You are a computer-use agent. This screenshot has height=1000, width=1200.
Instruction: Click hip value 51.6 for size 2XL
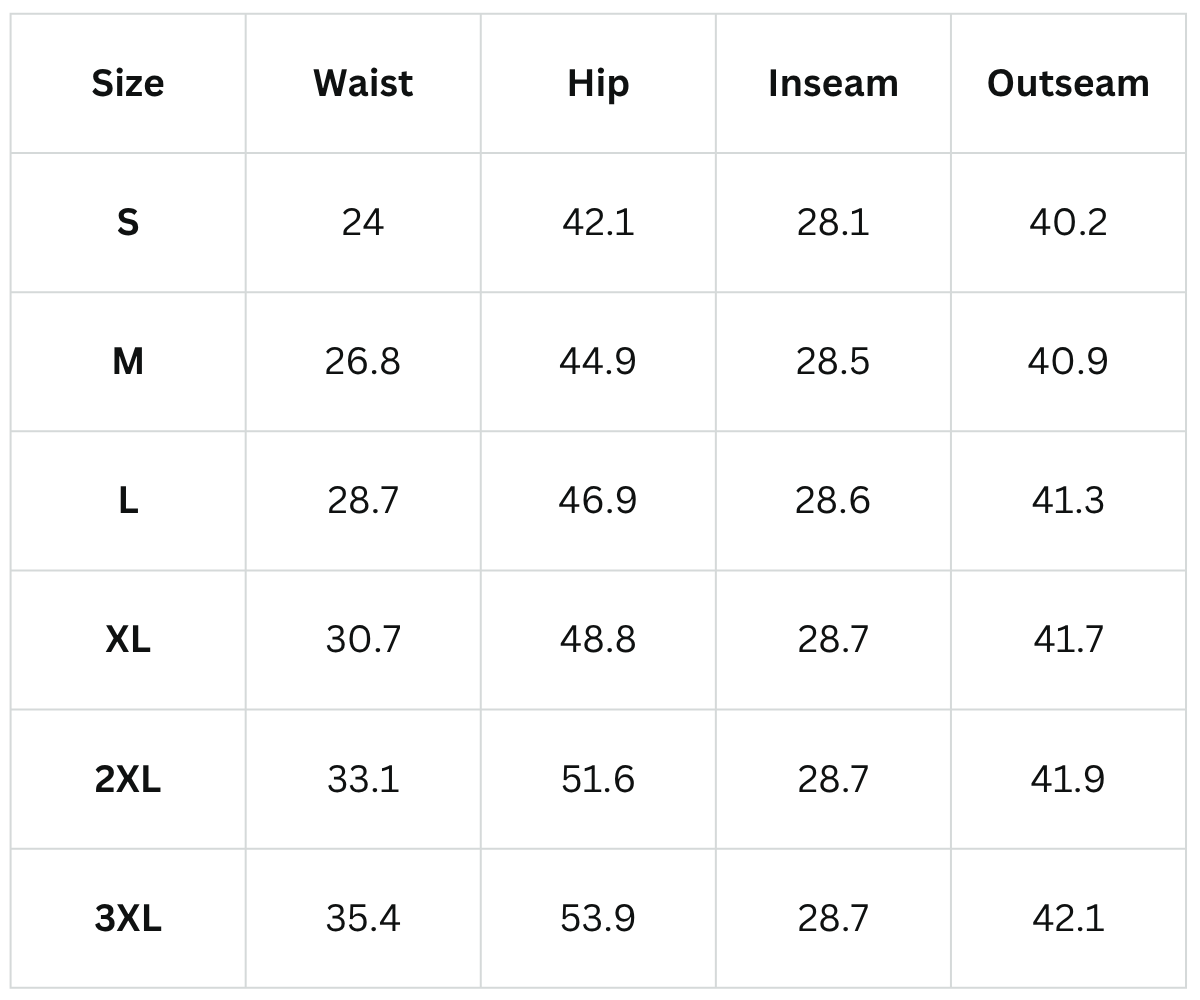pyautogui.click(x=598, y=779)
